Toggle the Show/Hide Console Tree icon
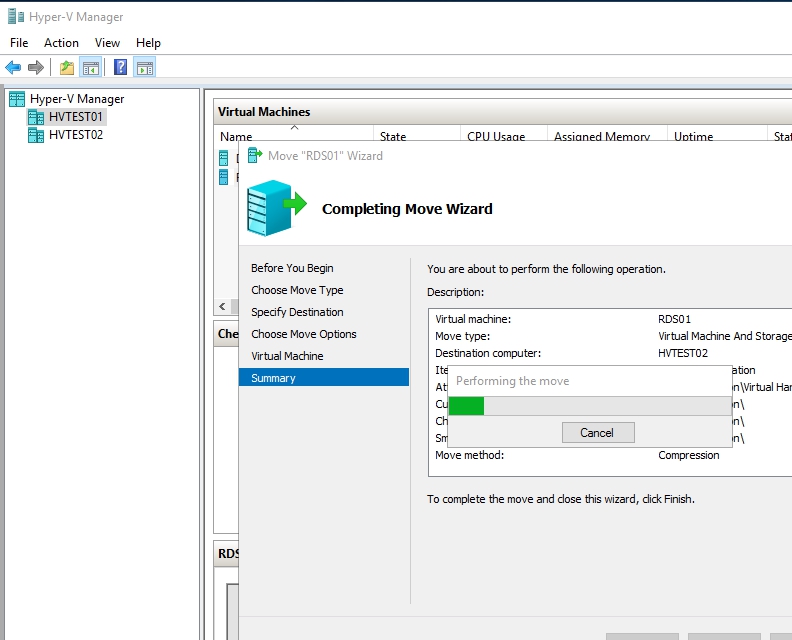Image resolution: width=792 pixels, height=640 pixels. click(90, 67)
